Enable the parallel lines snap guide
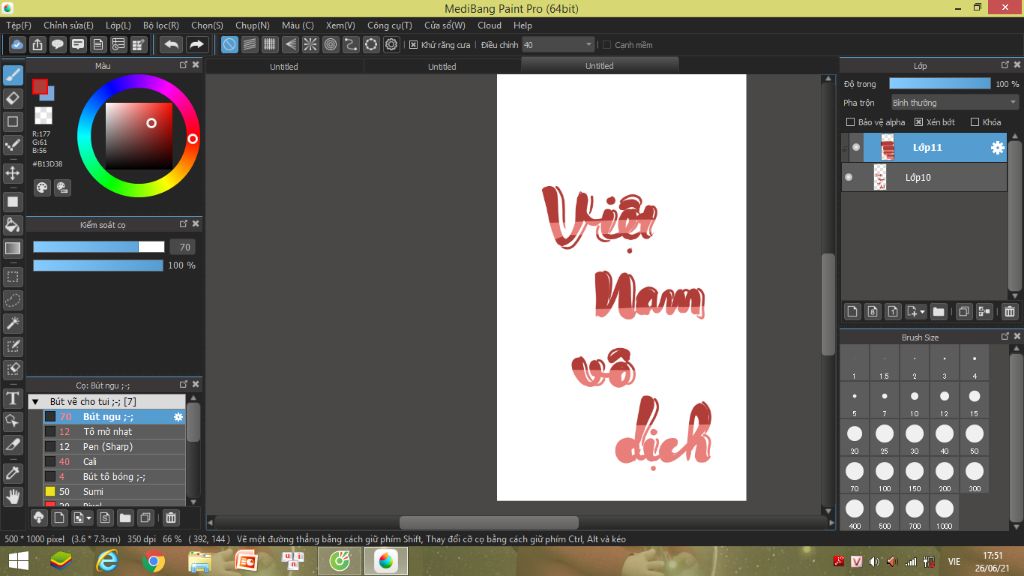Screen dimensions: 1024x576 pyautogui.click(x=249, y=44)
